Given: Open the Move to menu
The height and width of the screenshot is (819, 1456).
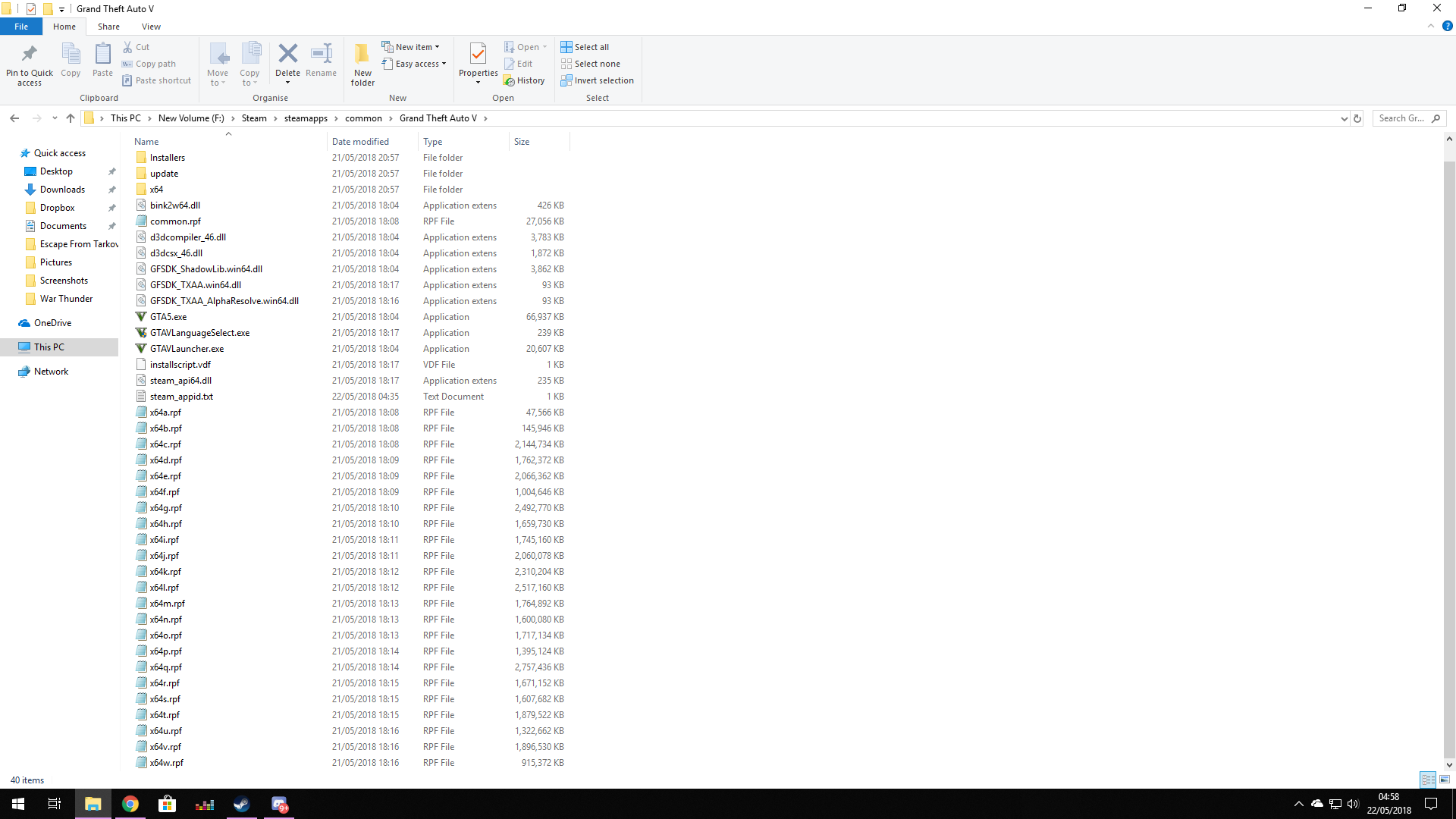Looking at the screenshot, I should coord(218,64).
